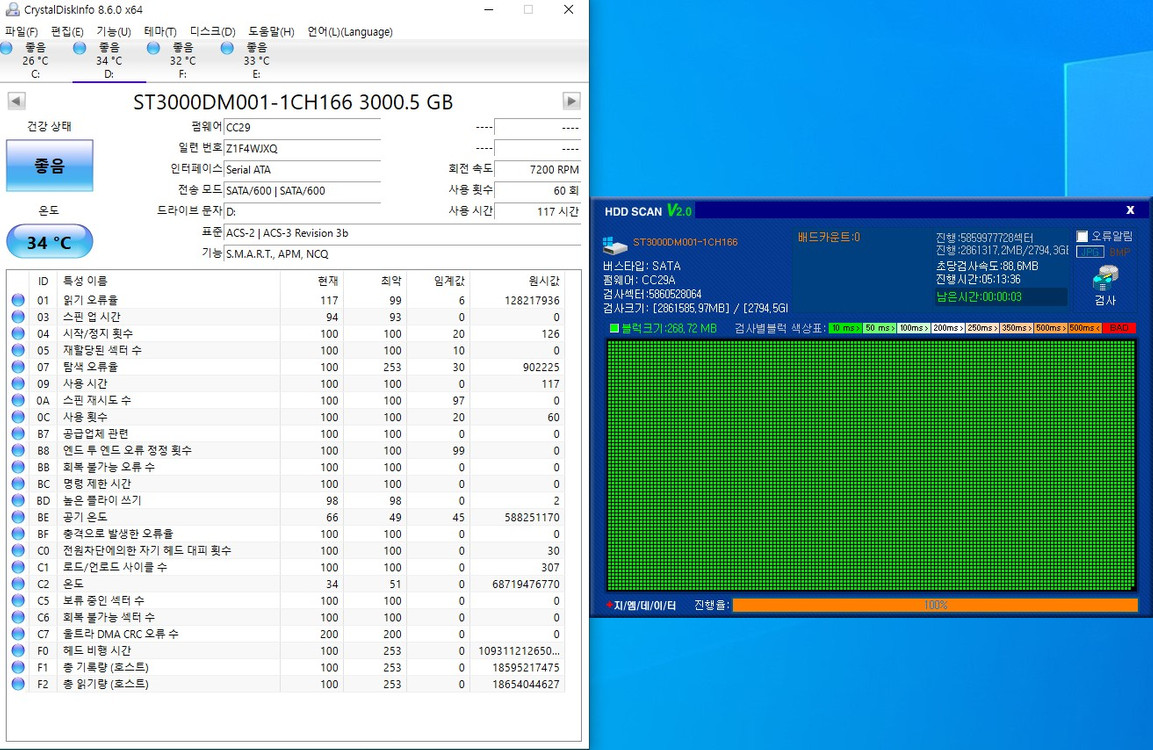Image resolution: width=1153 pixels, height=750 pixels.
Task: Click the status orb of attribute 01 읽기 오류율
Action: [x=18, y=300]
